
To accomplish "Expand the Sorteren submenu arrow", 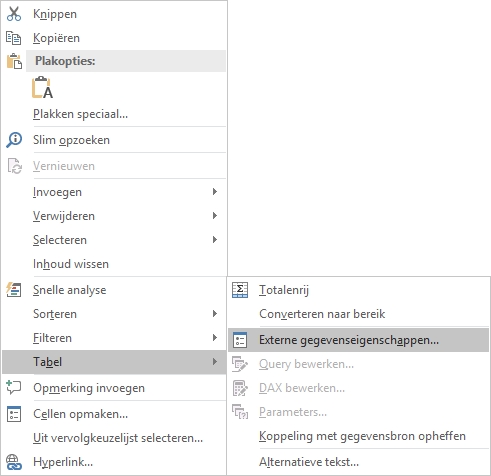I will pos(215,314).
